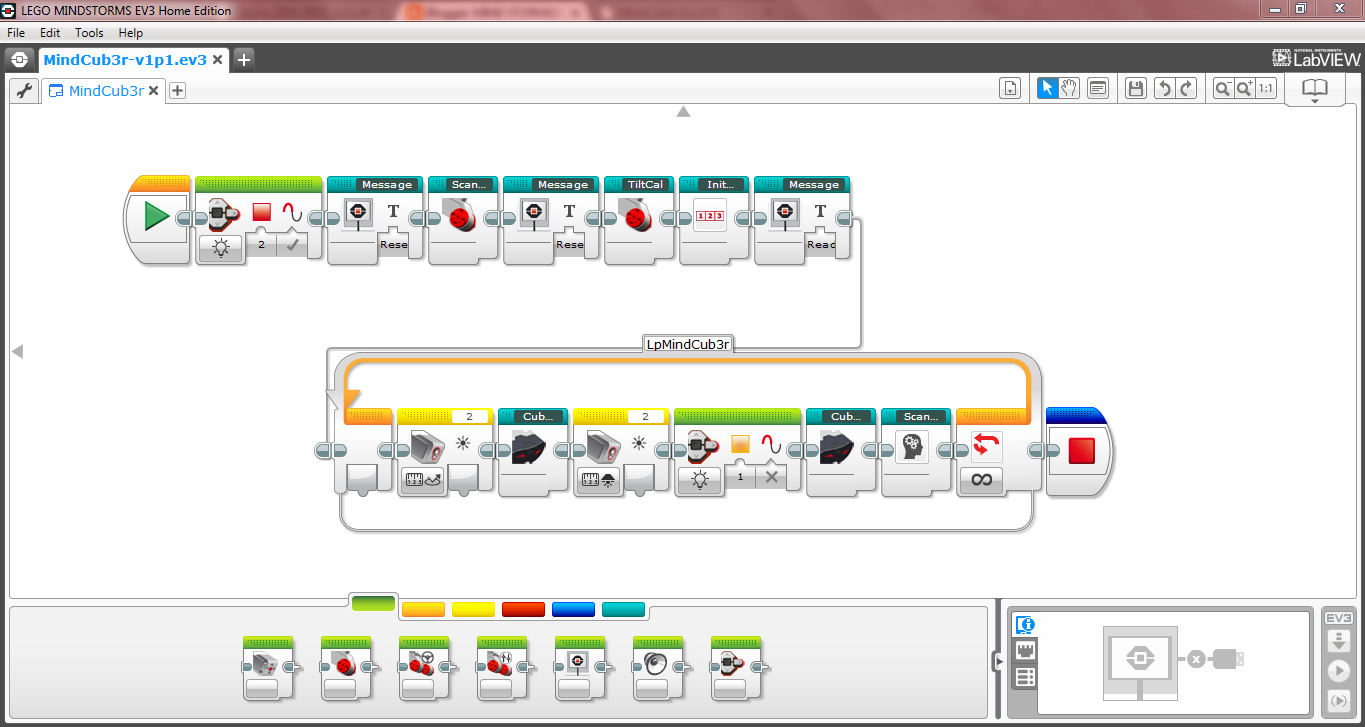
Task: Activate the Select pointer tool
Action: (x=1047, y=89)
